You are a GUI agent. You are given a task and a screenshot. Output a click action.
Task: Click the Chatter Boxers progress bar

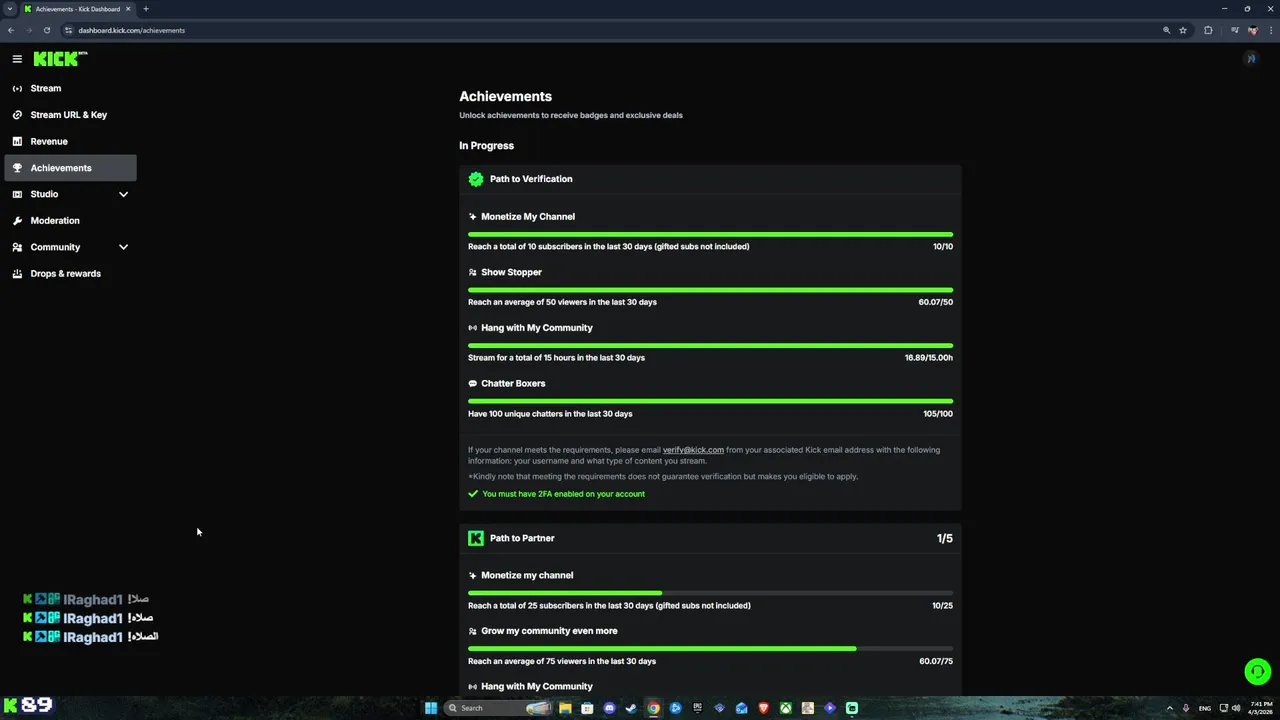click(710, 401)
